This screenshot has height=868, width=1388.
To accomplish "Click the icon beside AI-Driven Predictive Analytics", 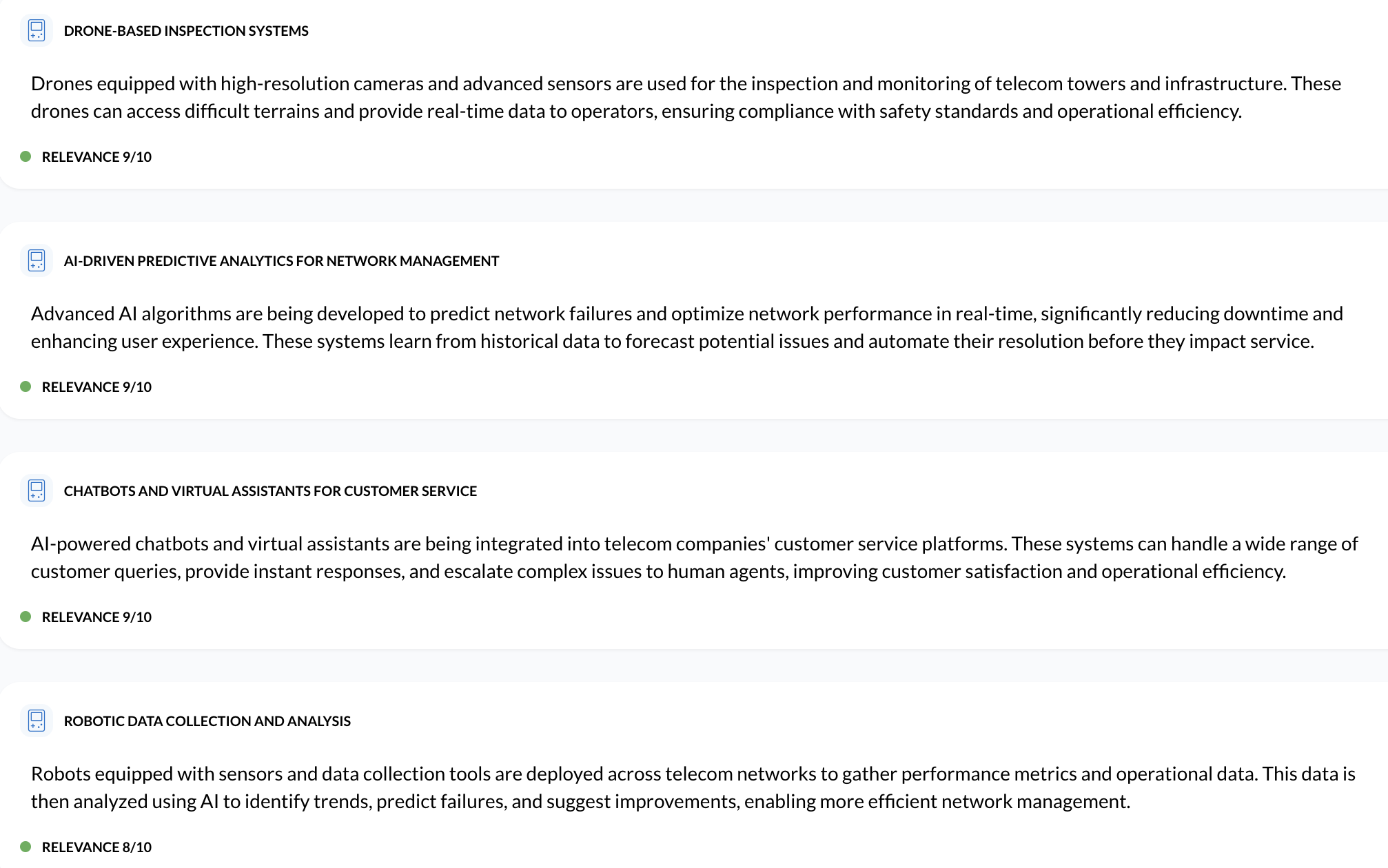I will [37, 261].
